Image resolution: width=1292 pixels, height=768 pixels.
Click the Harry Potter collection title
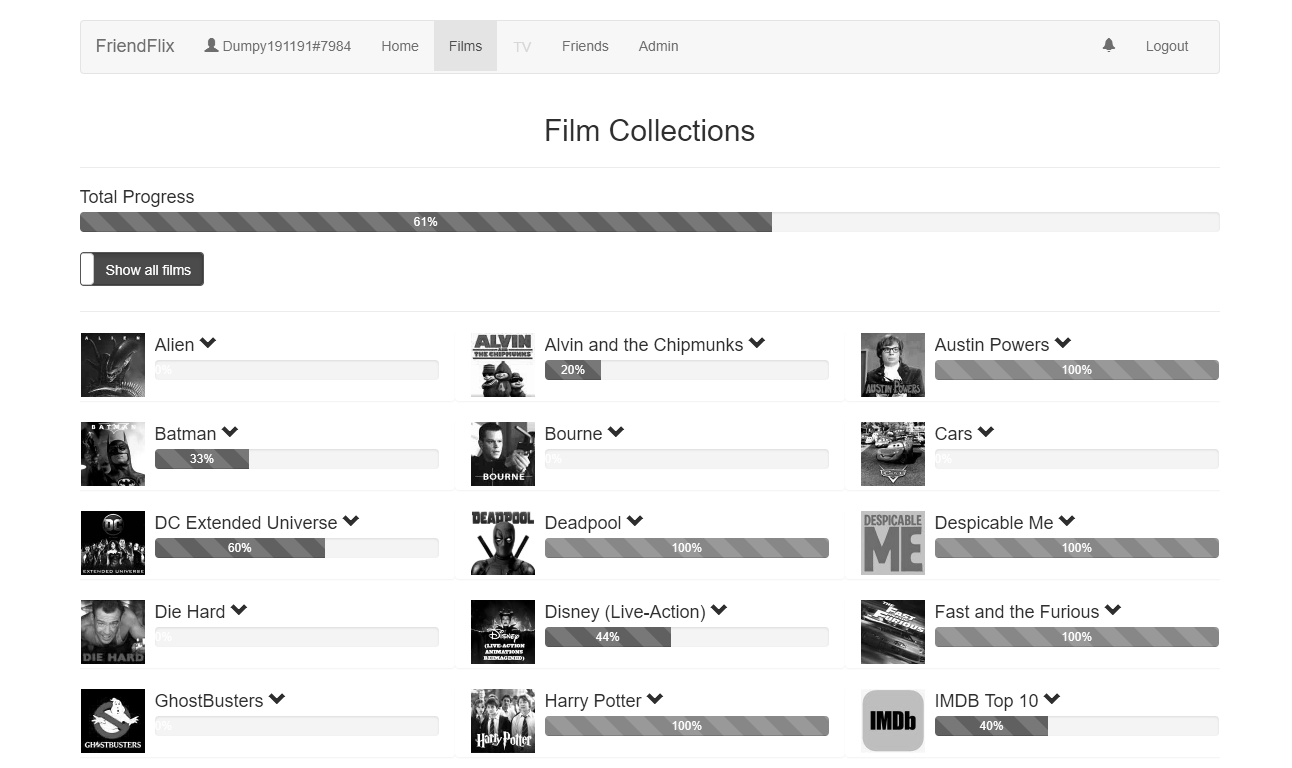593,701
